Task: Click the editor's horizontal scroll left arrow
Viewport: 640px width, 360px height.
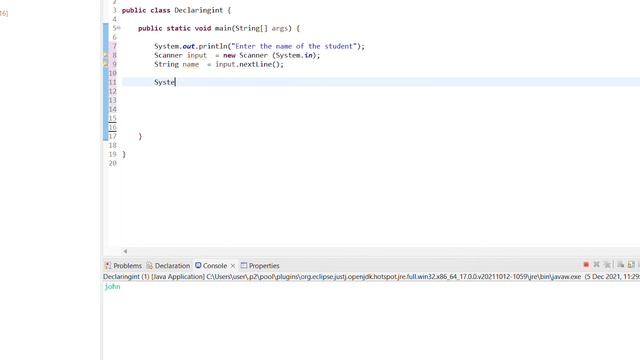Action: point(125,251)
